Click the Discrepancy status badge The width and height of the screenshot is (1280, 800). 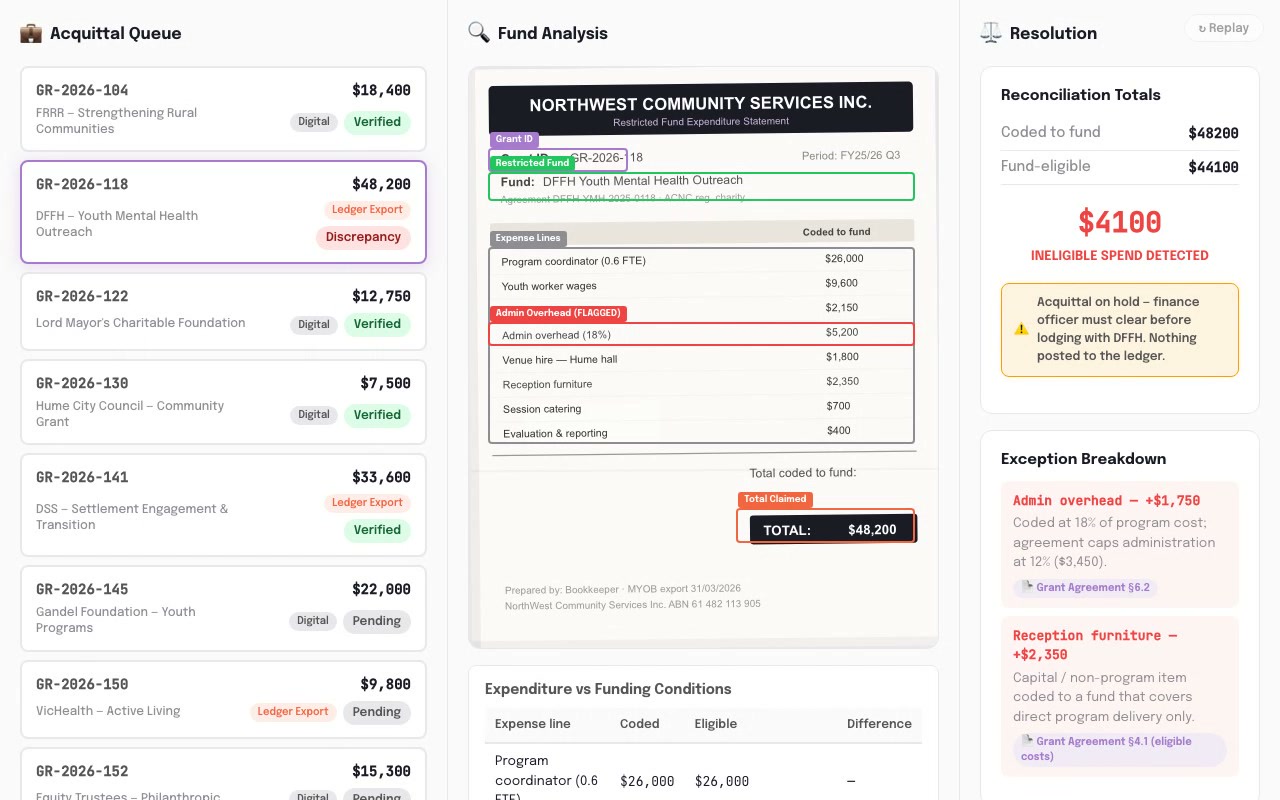coord(363,237)
